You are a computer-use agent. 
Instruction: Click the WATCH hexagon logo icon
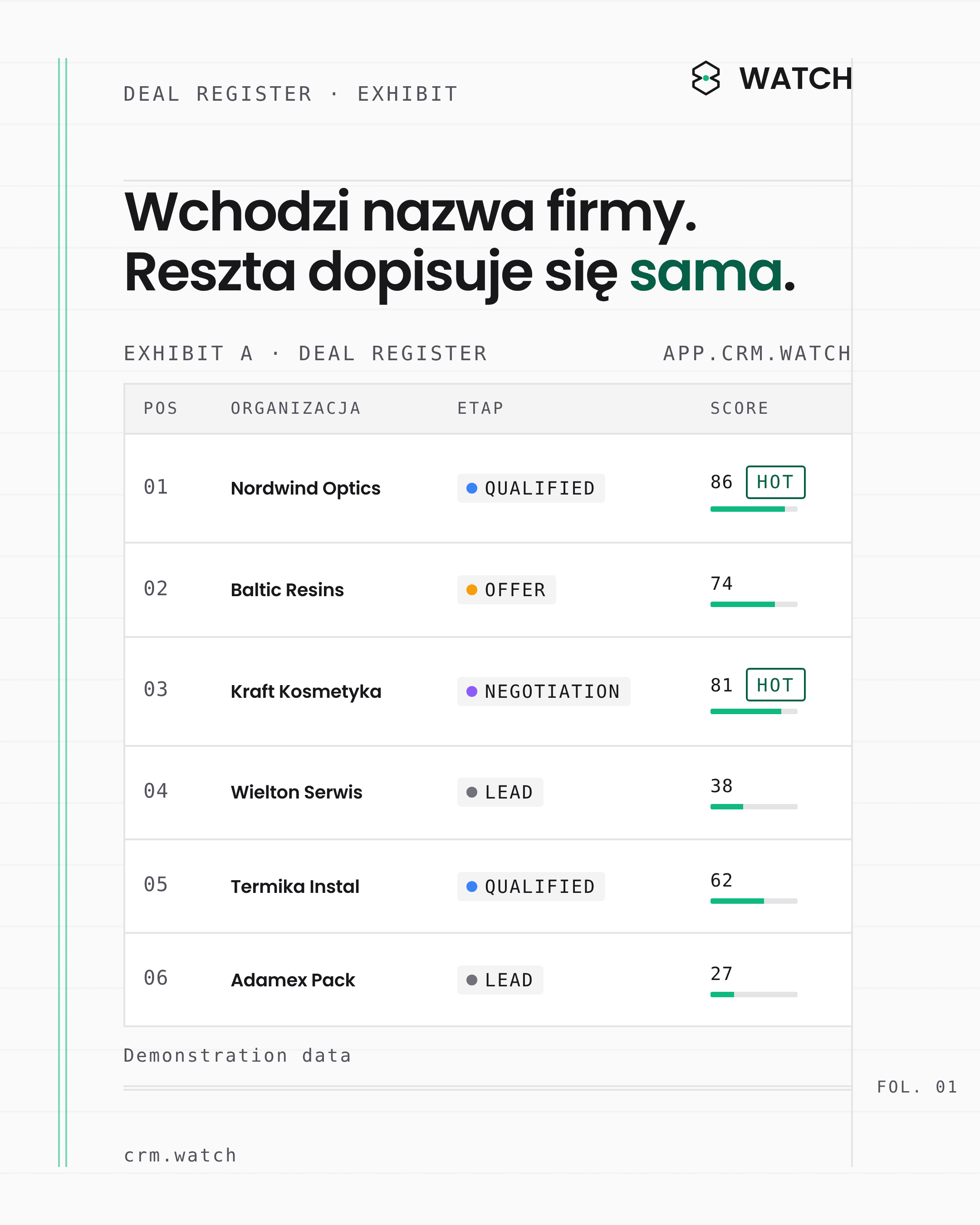click(706, 78)
